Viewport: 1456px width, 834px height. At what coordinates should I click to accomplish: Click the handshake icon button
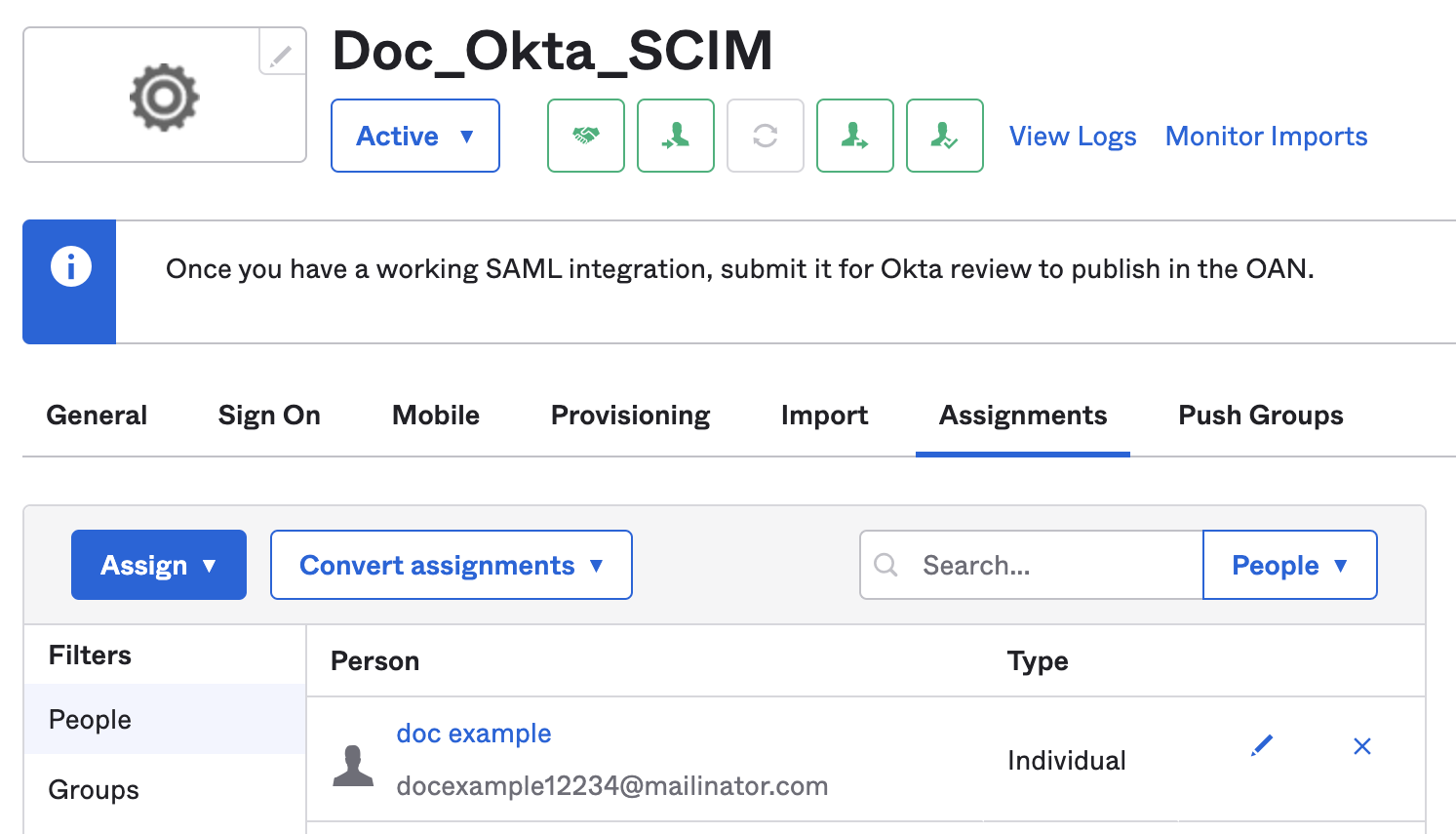(x=585, y=136)
